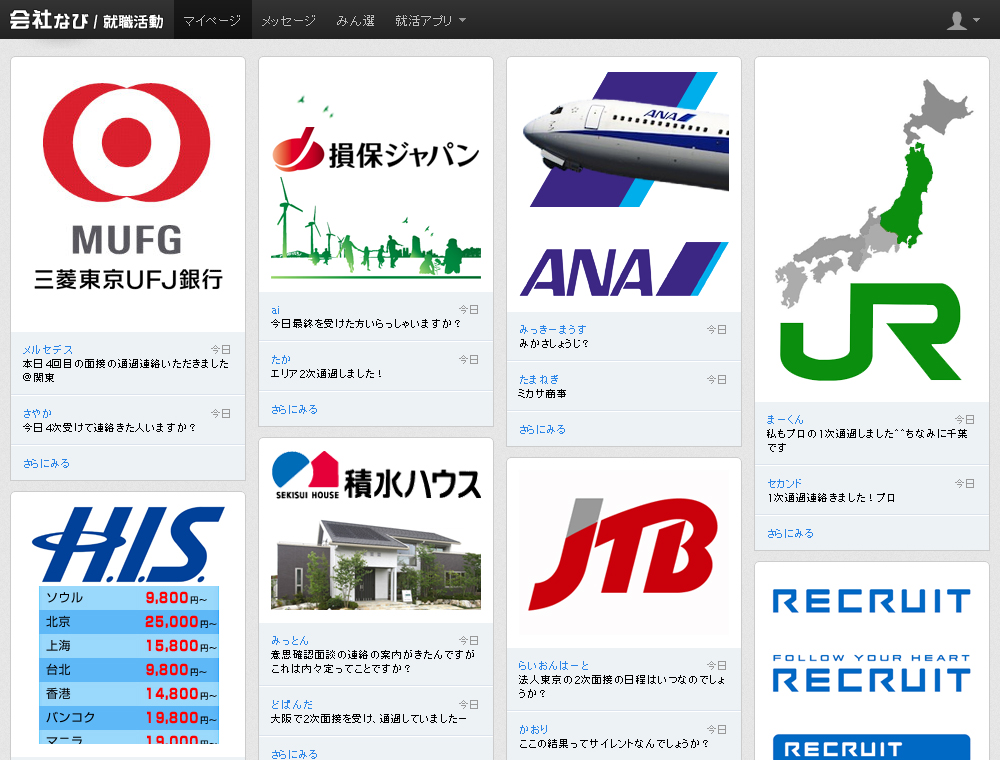
Task: Open the user profile icon menu
Action: 962,20
